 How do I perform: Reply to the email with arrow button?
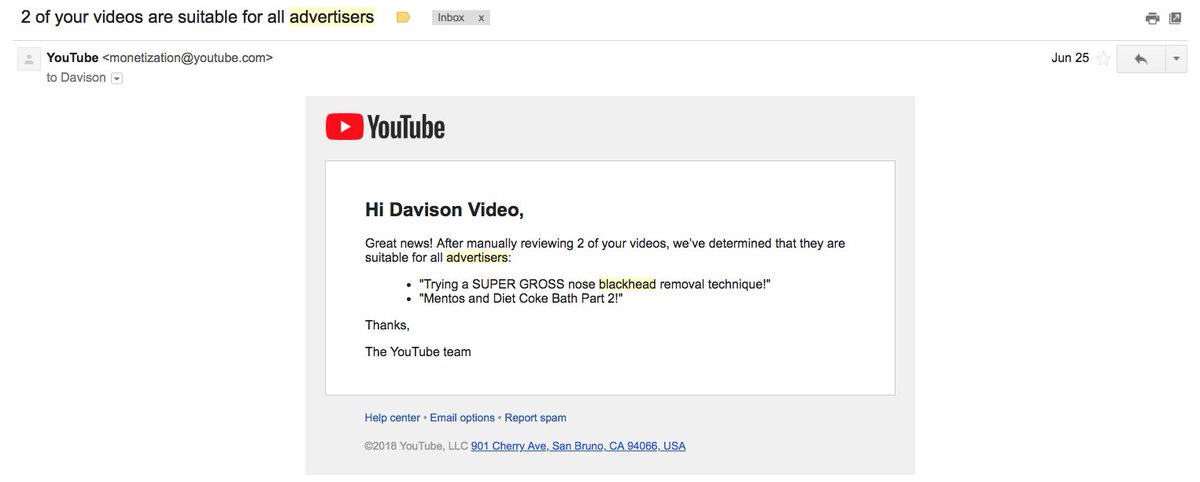[1140, 59]
